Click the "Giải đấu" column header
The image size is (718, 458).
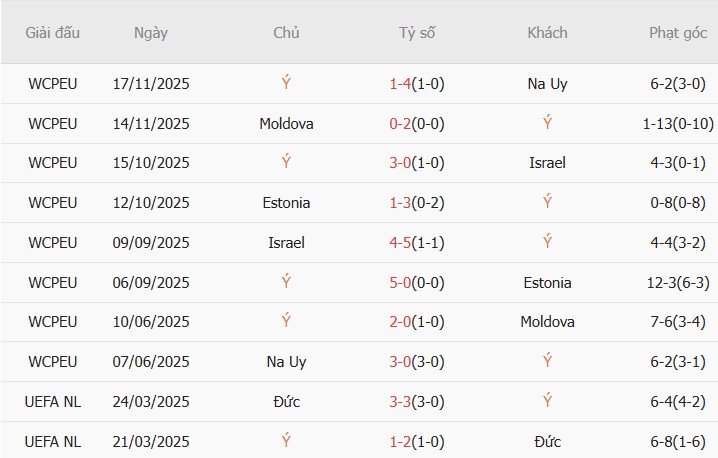click(x=53, y=33)
